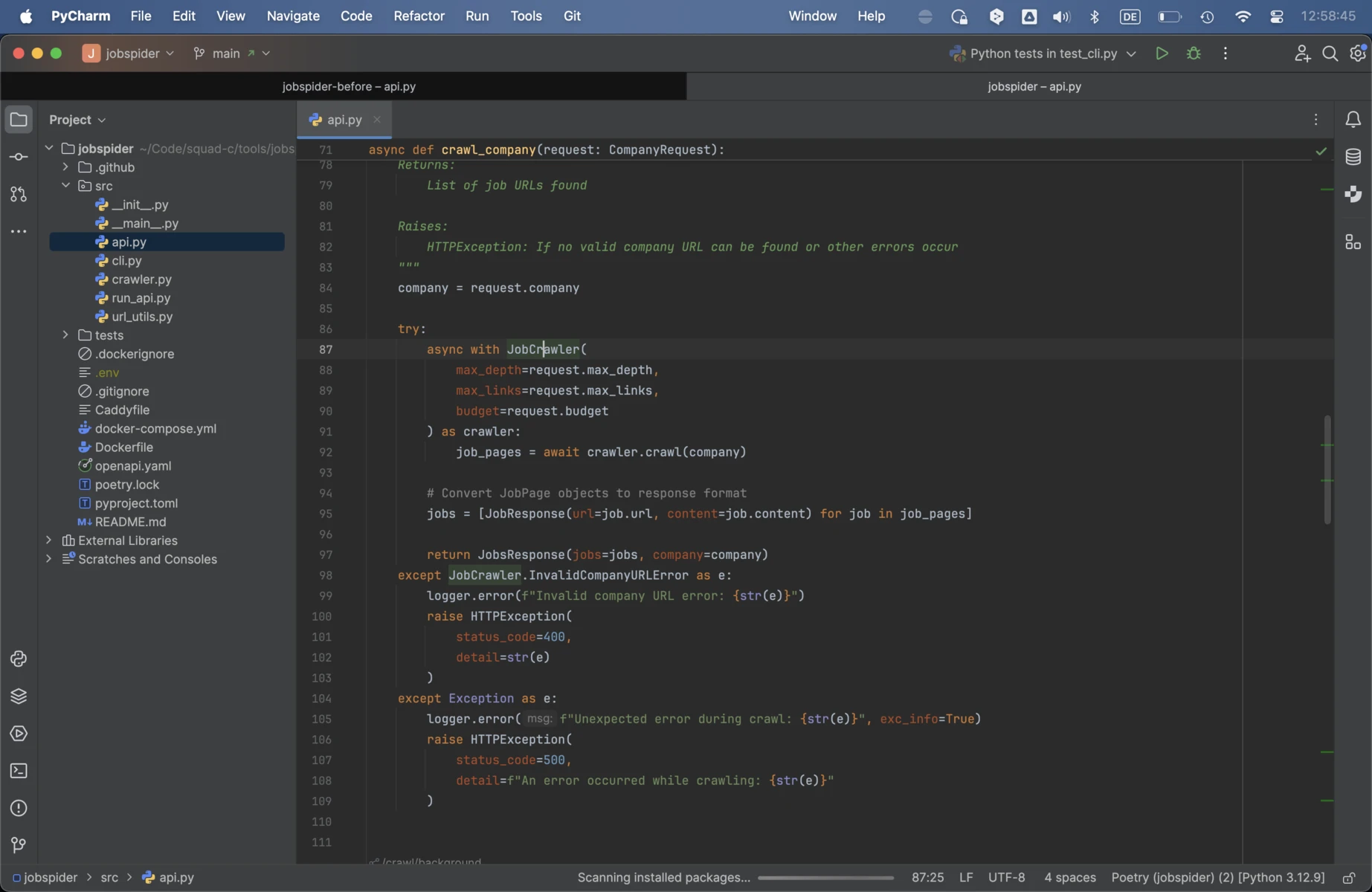Open the jobspider project dropdown
Viewport: 1372px width, 892px height.
pos(129,54)
